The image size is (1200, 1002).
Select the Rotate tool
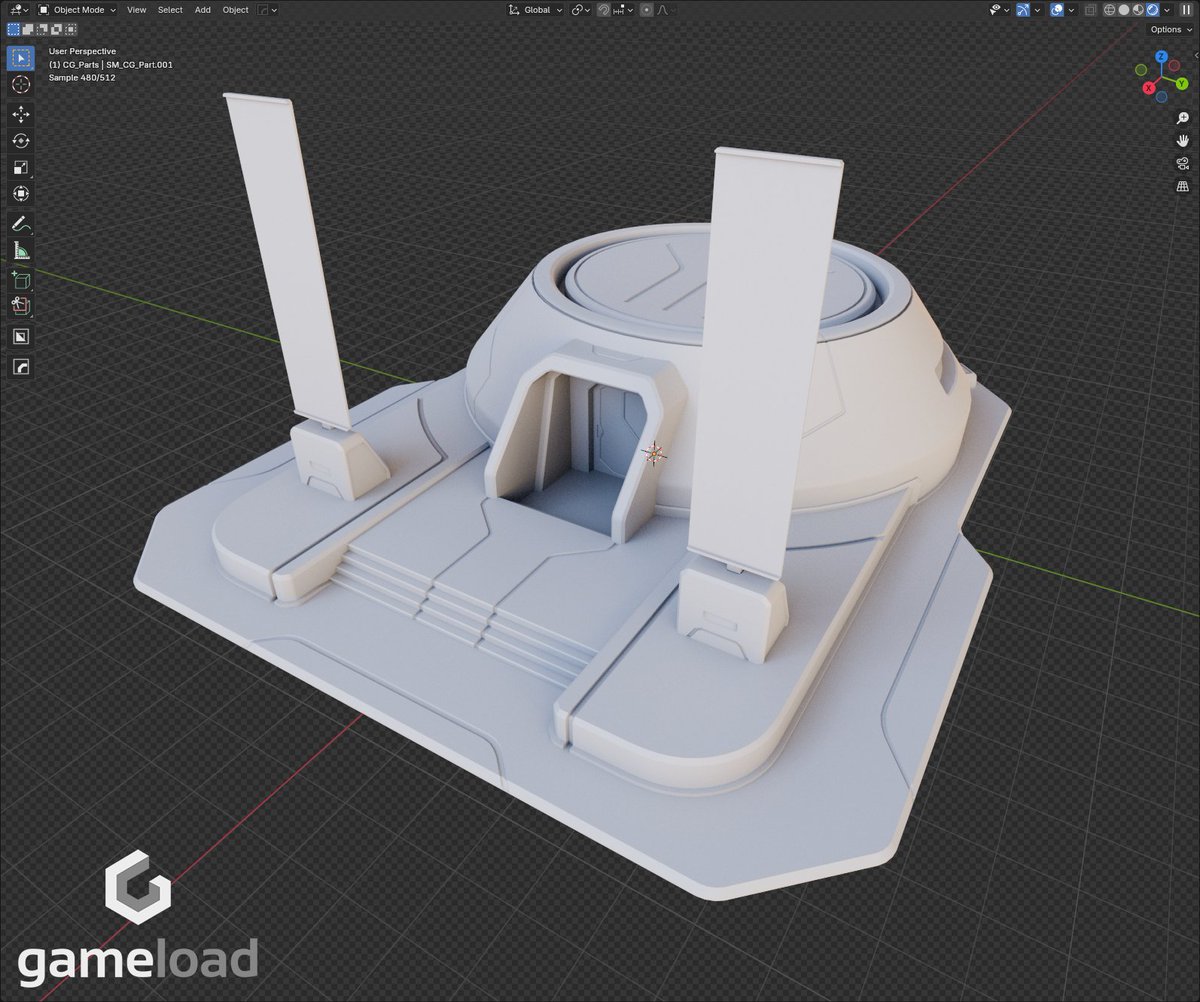[x=20, y=141]
